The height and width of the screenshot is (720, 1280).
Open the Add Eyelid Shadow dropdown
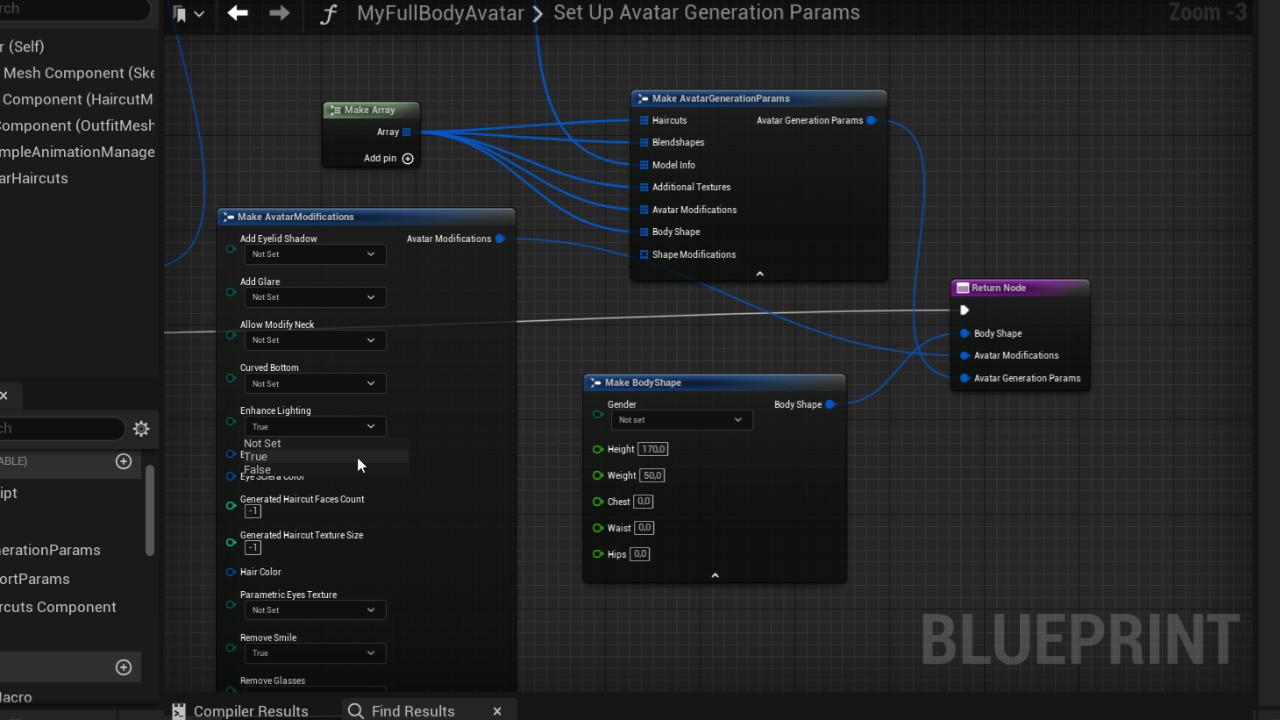[314, 254]
